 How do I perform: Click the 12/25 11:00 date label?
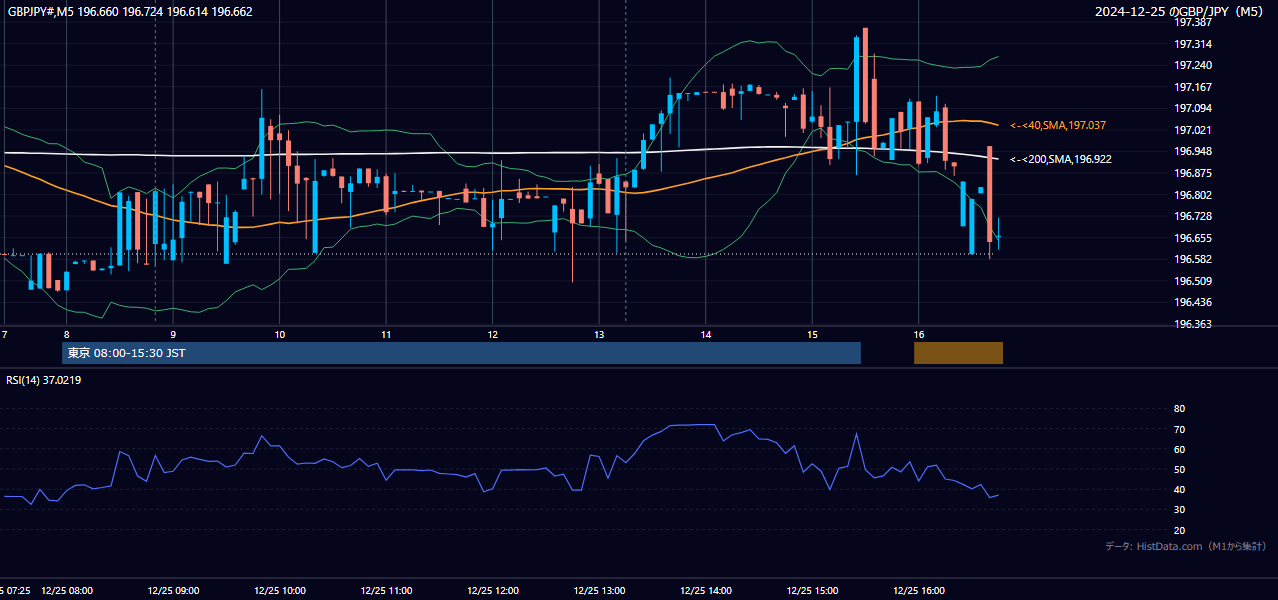[x=386, y=590]
